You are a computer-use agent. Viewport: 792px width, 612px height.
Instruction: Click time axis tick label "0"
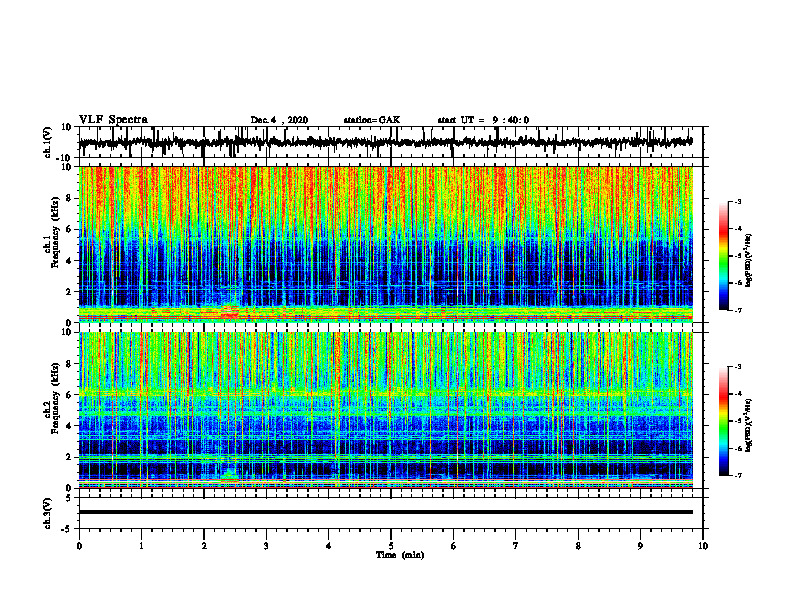(x=79, y=546)
